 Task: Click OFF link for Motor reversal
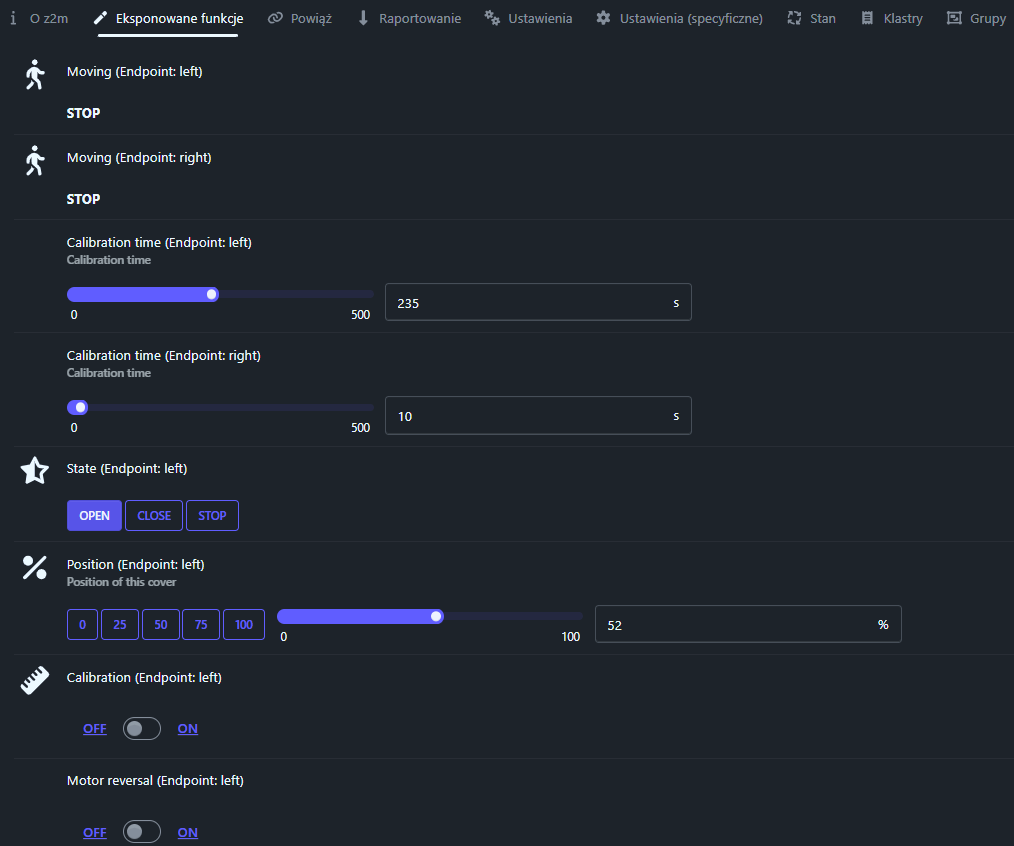click(95, 832)
